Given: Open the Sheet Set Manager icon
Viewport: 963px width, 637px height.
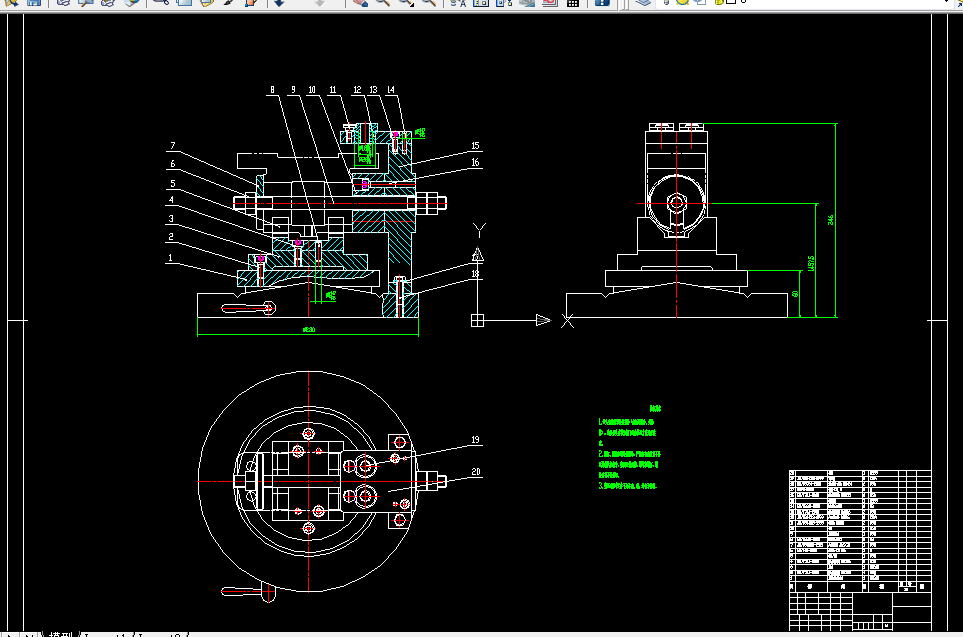Looking at the screenshot, I should click(527, 2).
